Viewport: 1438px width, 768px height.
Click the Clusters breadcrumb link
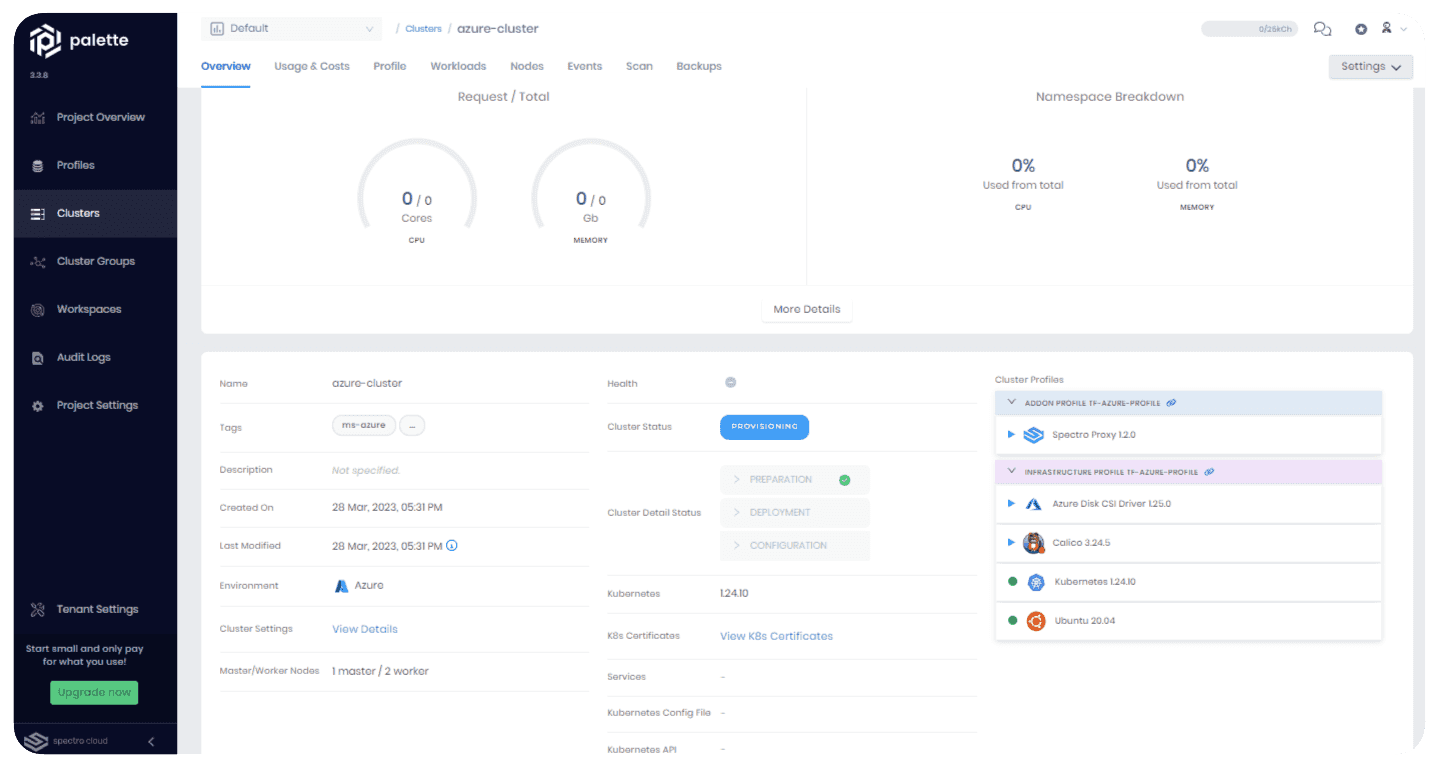point(423,29)
